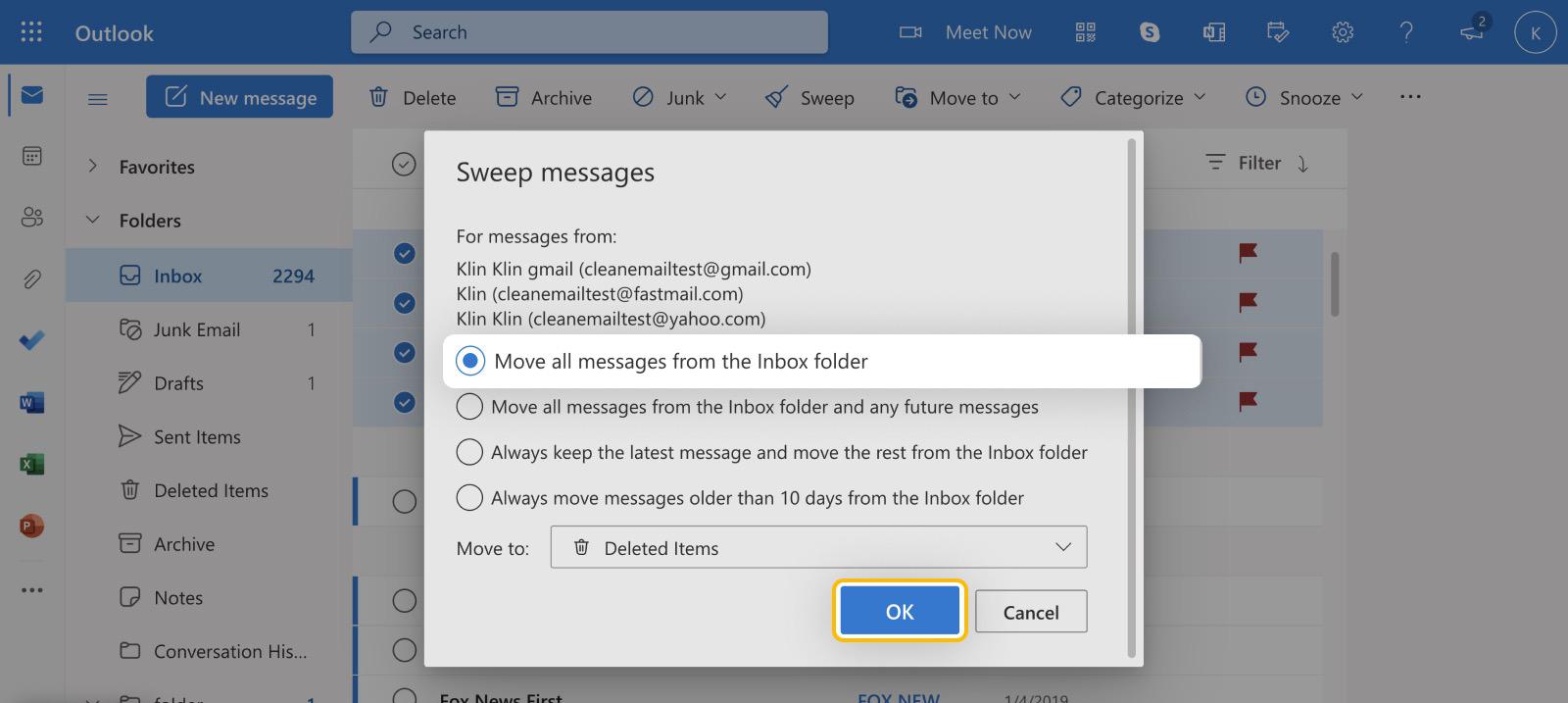
Task: Select 'Move all messages from the Inbox folder'
Action: click(x=470, y=361)
